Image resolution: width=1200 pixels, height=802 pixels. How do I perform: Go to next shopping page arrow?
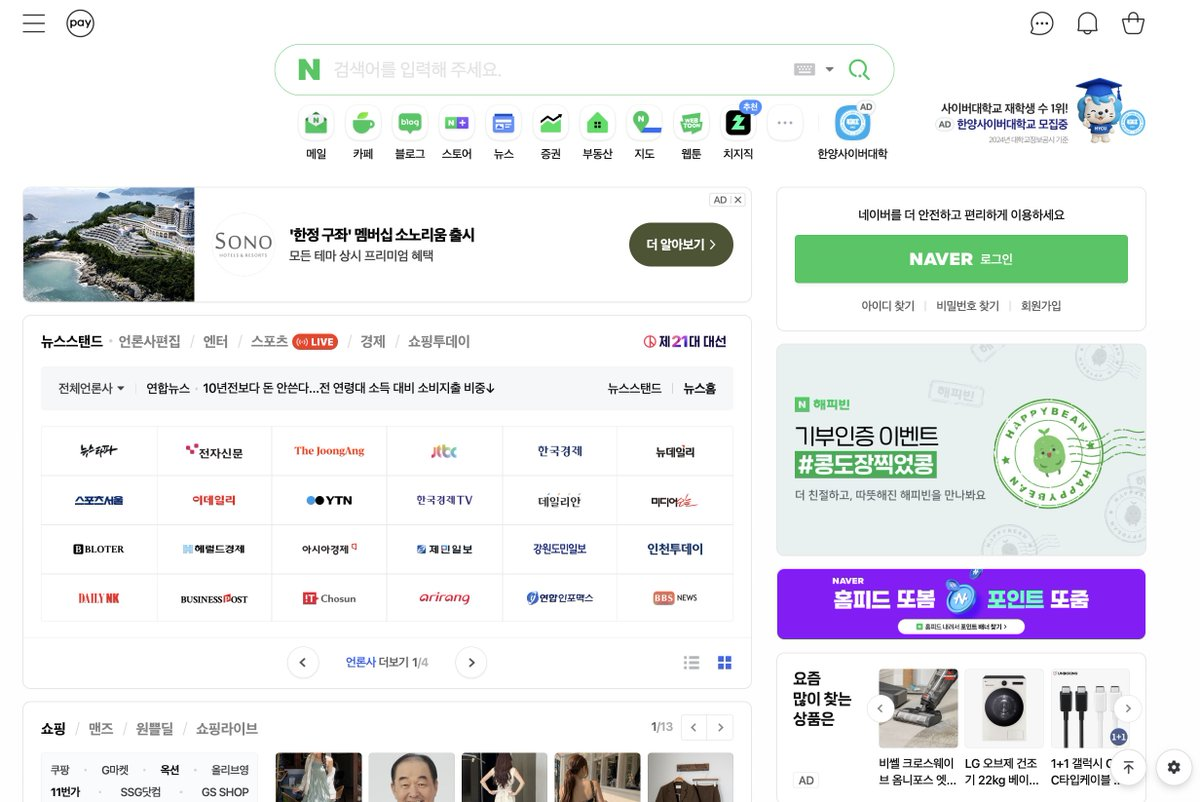coord(720,727)
